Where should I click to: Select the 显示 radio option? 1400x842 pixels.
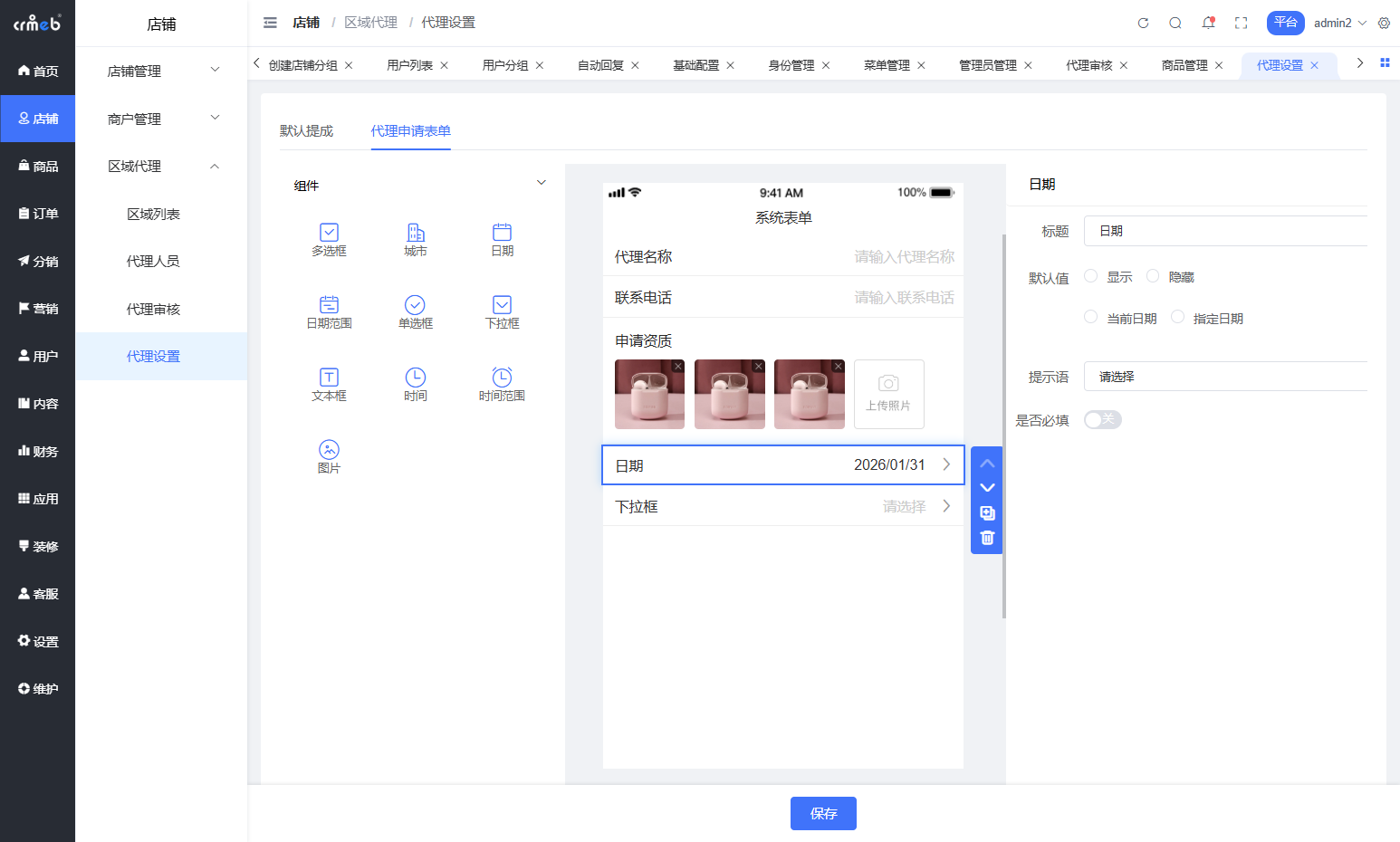click(x=1091, y=276)
